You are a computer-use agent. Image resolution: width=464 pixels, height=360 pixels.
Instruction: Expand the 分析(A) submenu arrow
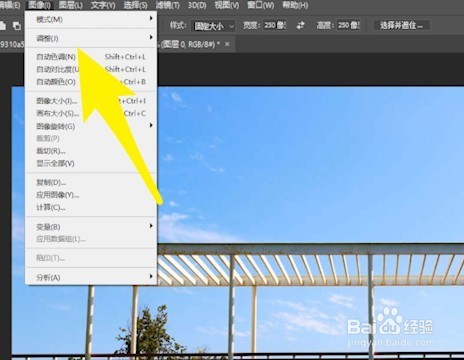[x=151, y=276]
